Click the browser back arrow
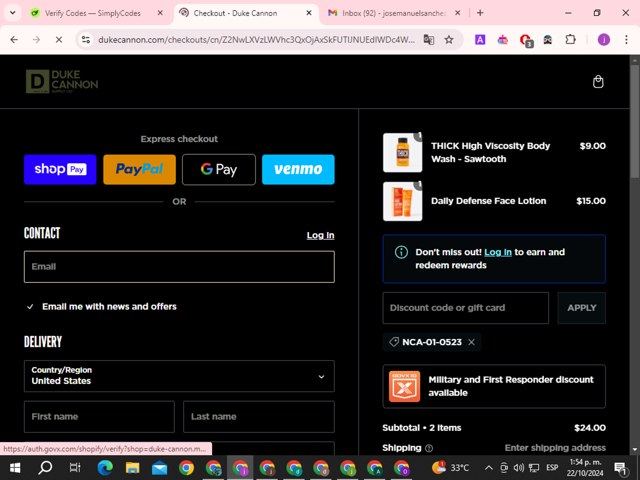 (14, 40)
